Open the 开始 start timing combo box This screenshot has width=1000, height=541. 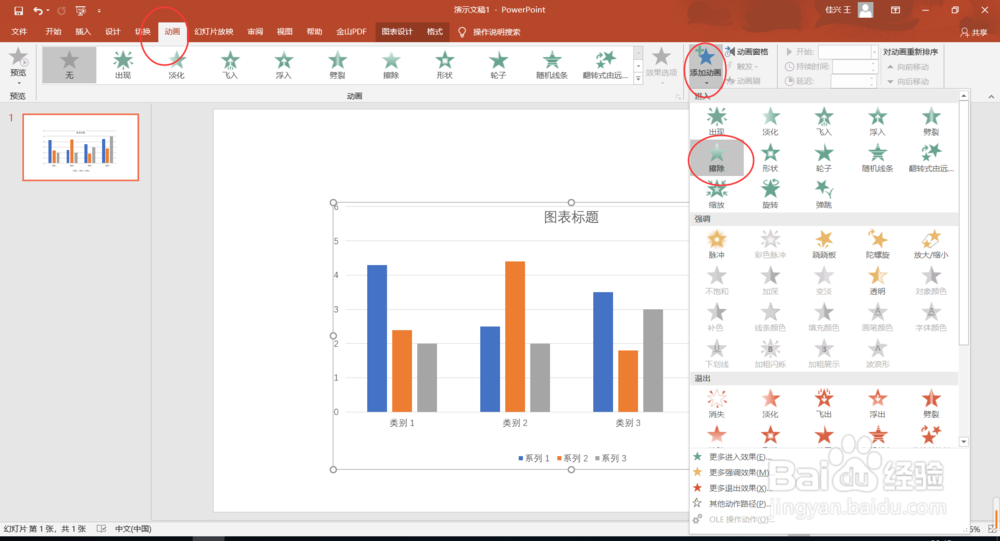point(848,52)
